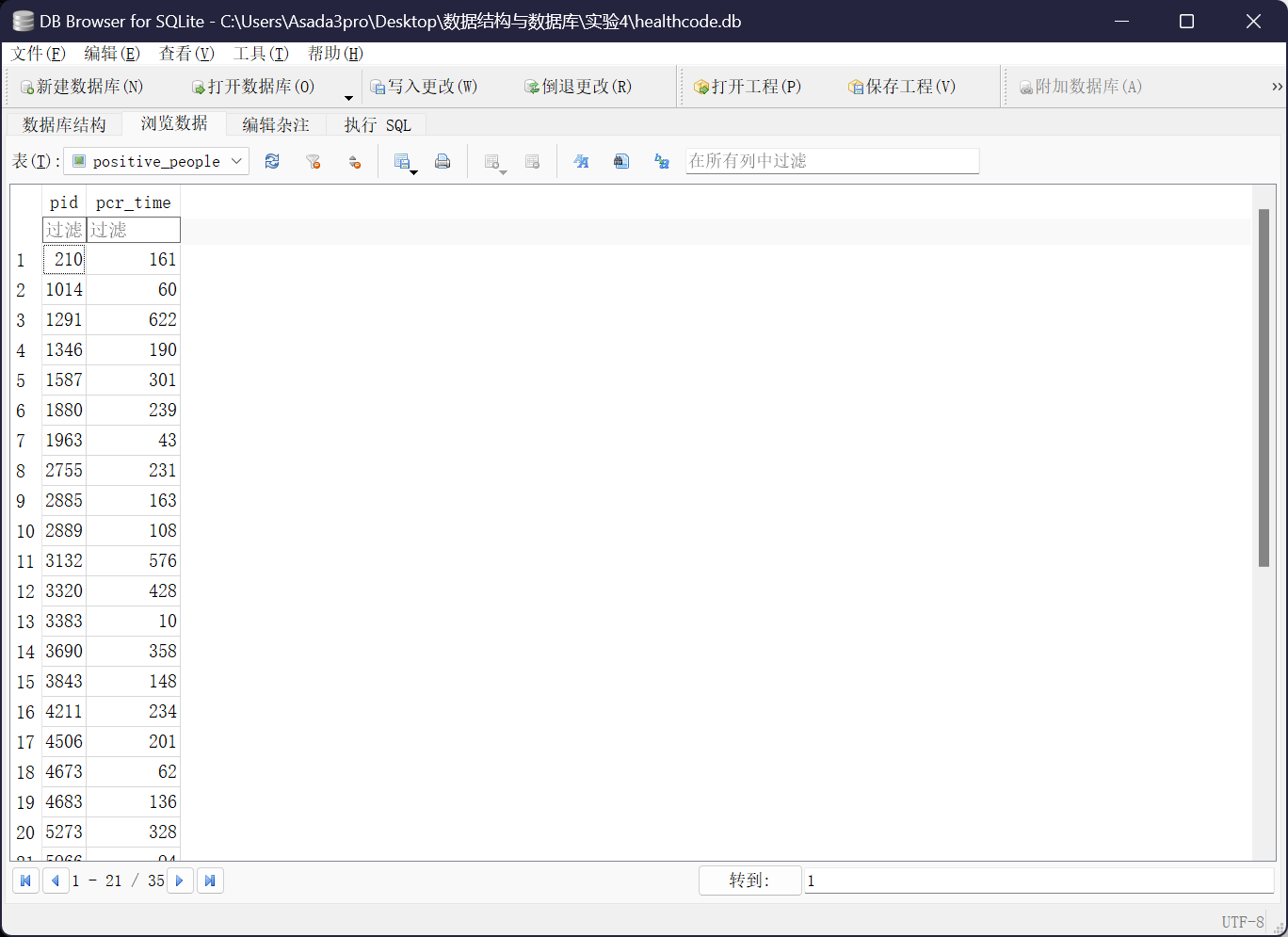
Task: Open find in table binoculars icon
Action: point(621,162)
